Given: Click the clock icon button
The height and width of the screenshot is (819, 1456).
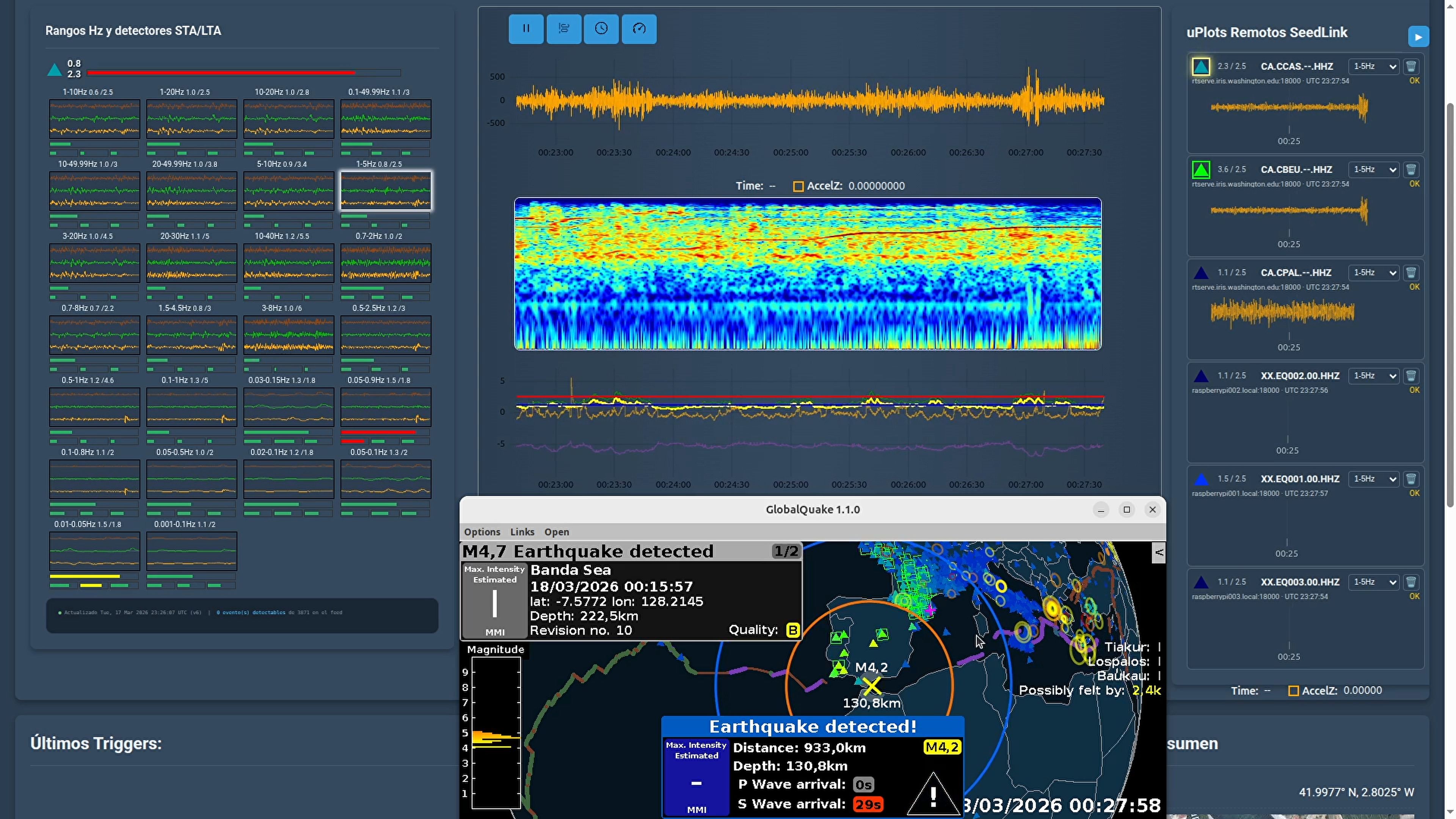Looking at the screenshot, I should tap(601, 29).
